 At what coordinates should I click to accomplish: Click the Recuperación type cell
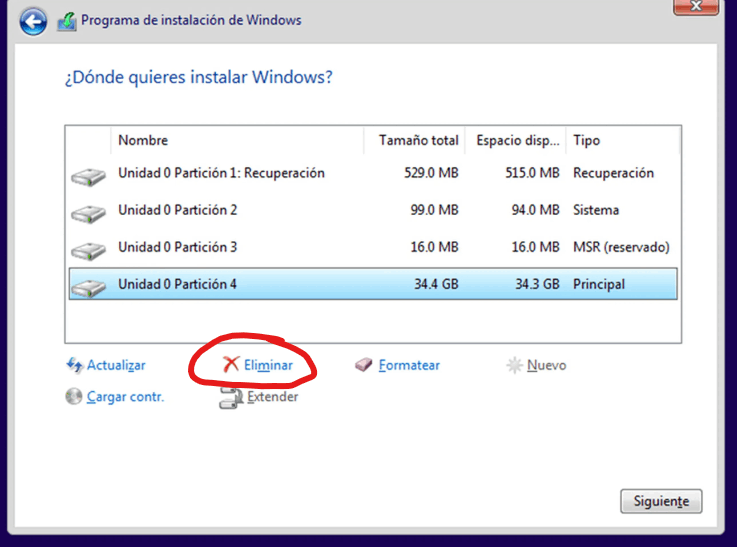coord(613,173)
